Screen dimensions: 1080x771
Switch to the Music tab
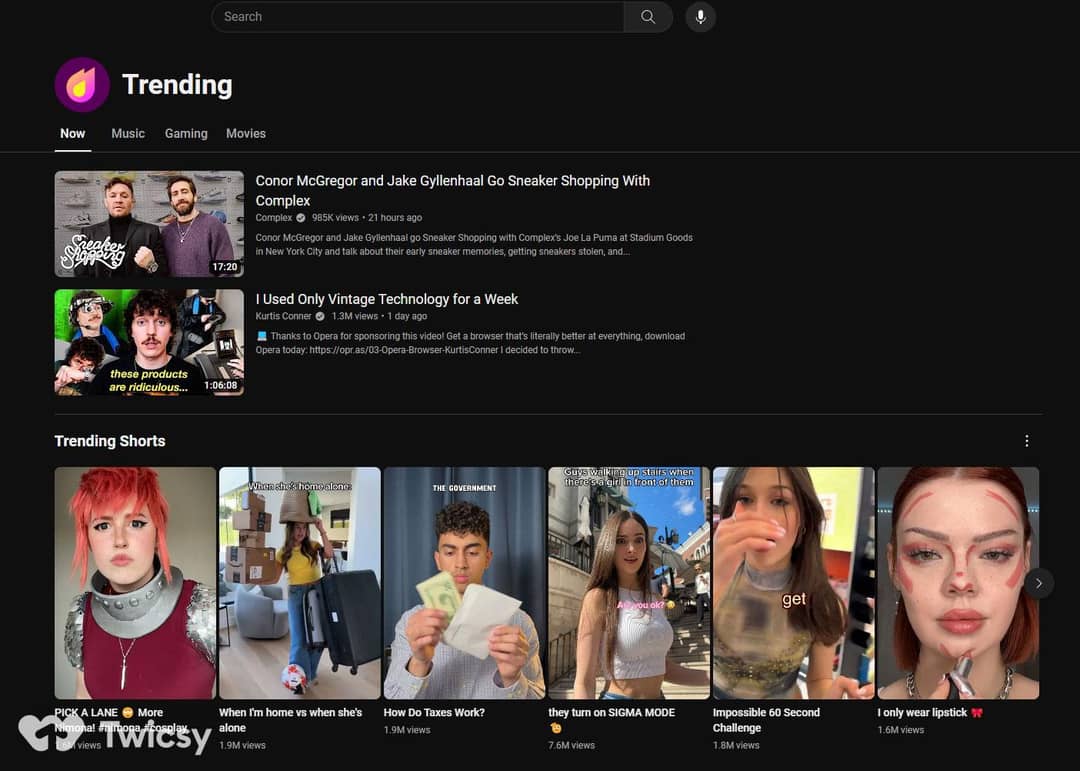(128, 134)
